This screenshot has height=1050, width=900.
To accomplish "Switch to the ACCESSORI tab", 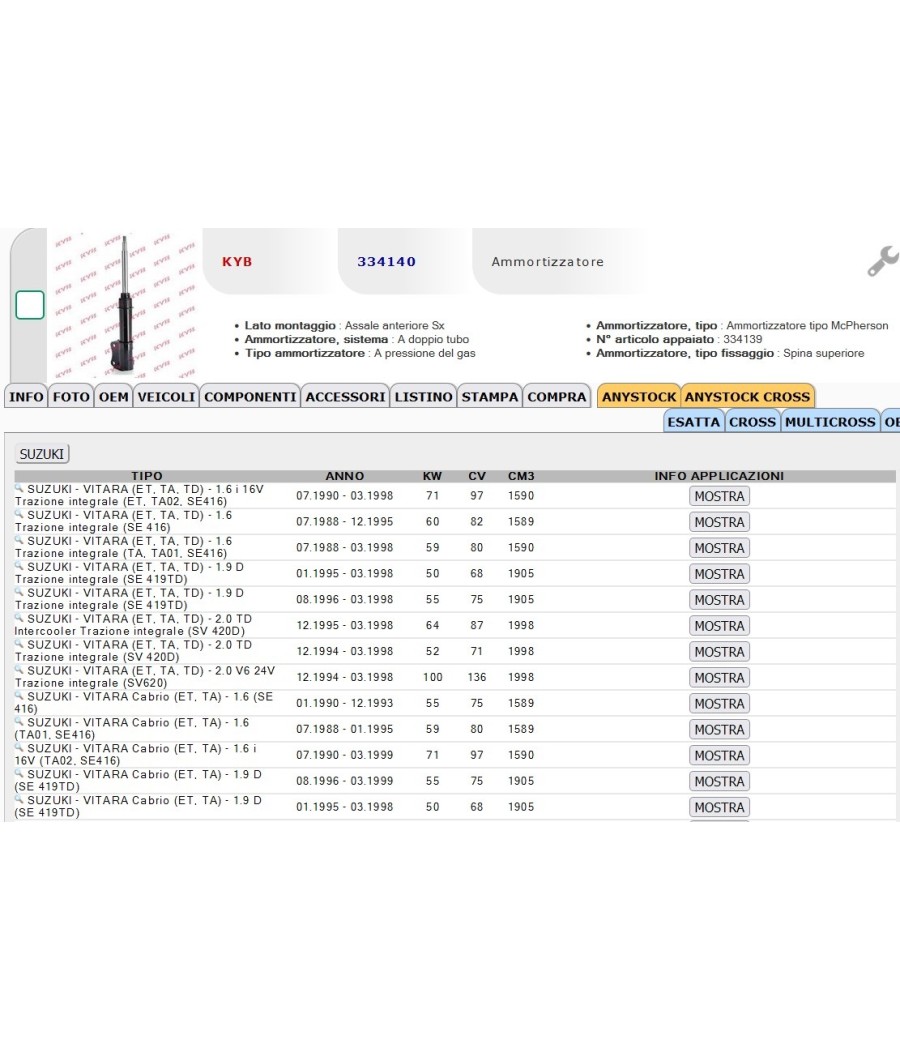I will point(346,396).
